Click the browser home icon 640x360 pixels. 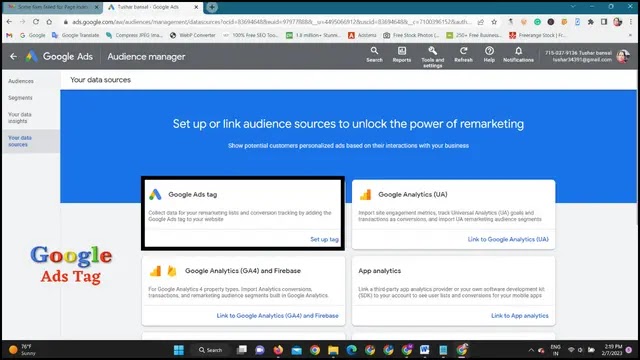(x=49, y=22)
